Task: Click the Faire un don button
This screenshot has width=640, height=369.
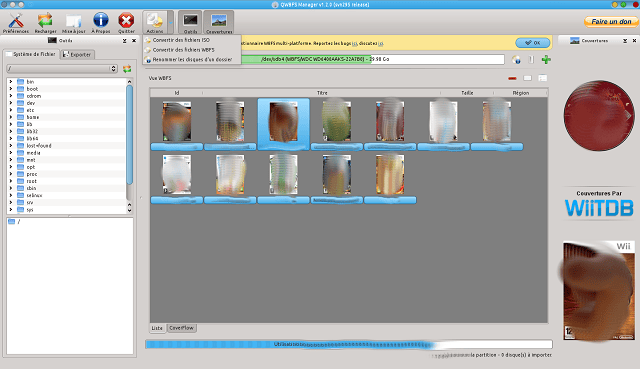Action: pos(611,22)
